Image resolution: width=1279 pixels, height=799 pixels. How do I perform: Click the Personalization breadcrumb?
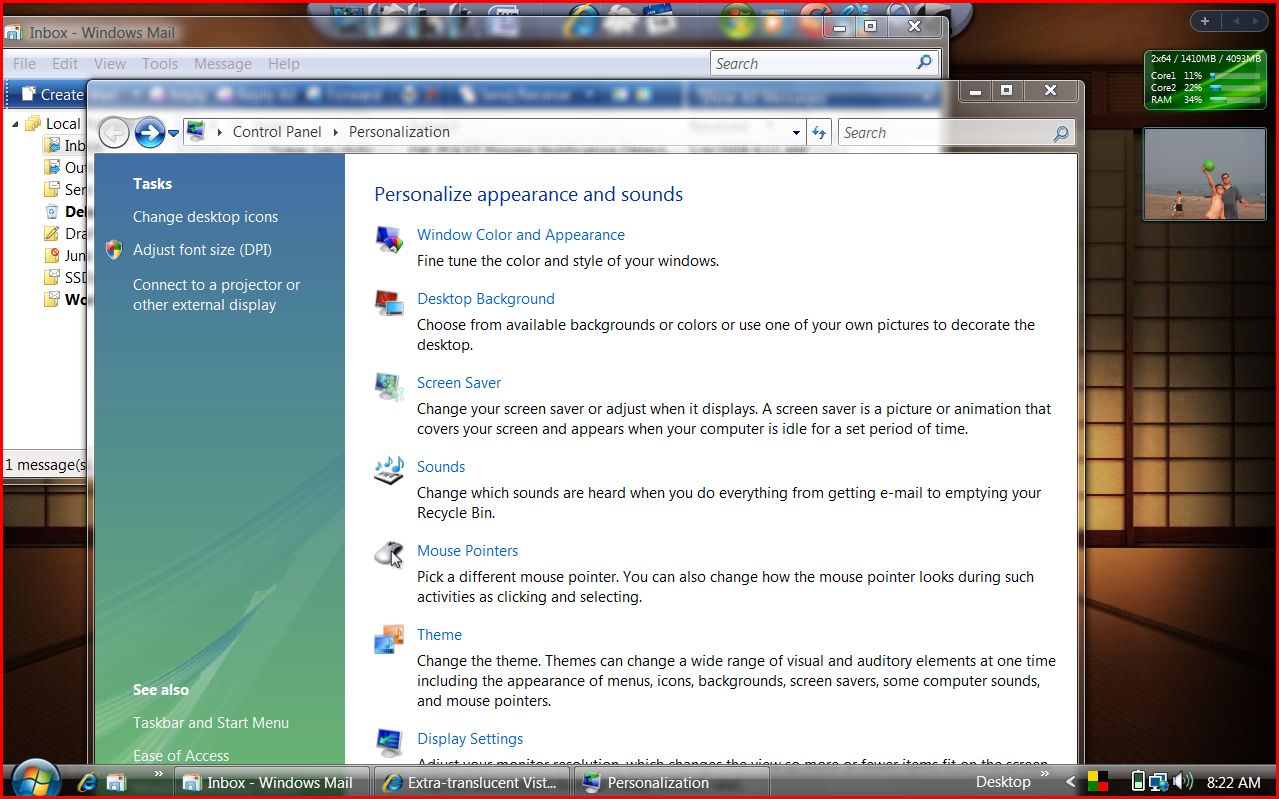(399, 132)
